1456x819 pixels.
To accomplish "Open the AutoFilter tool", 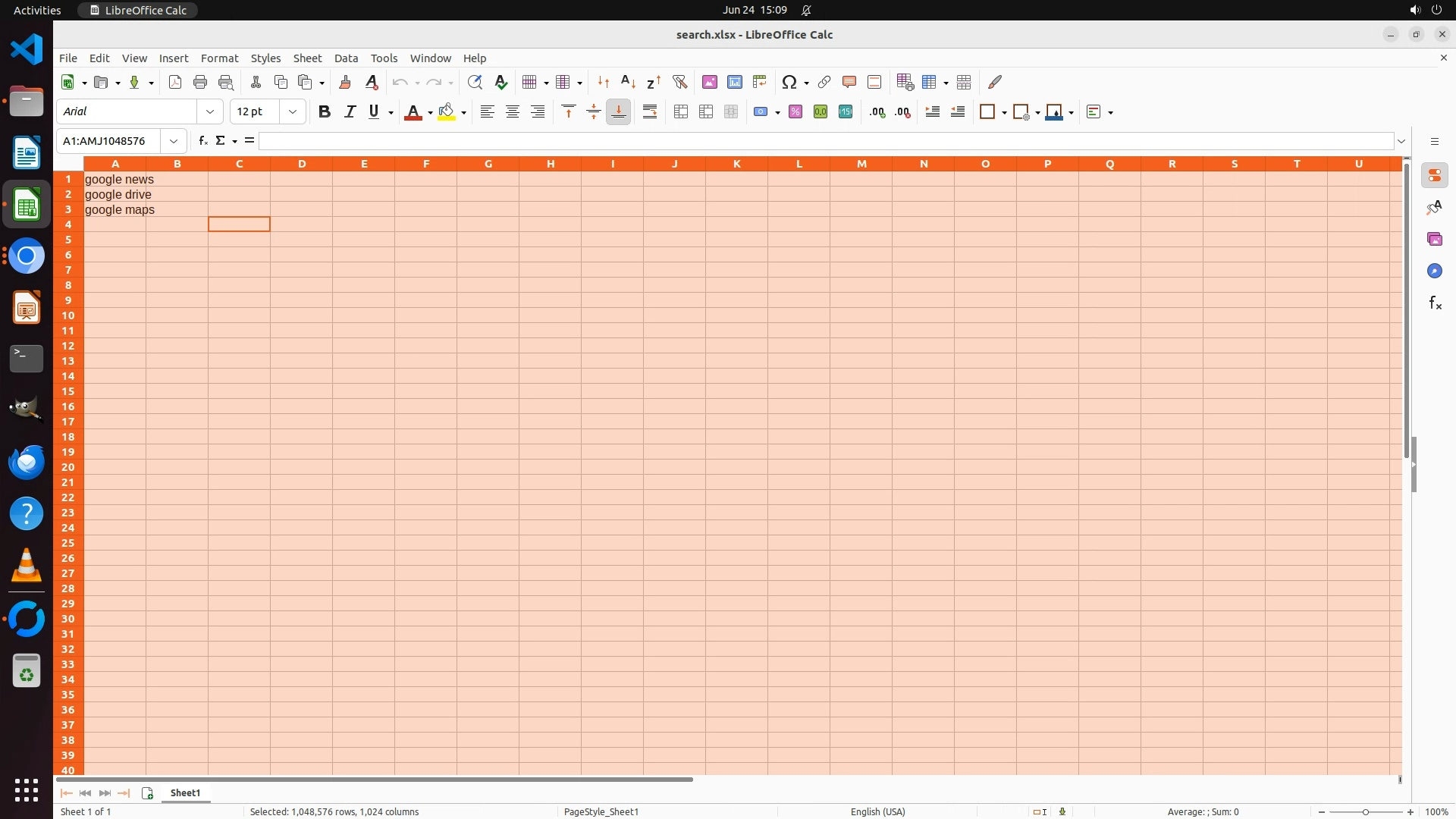I will coord(679,82).
